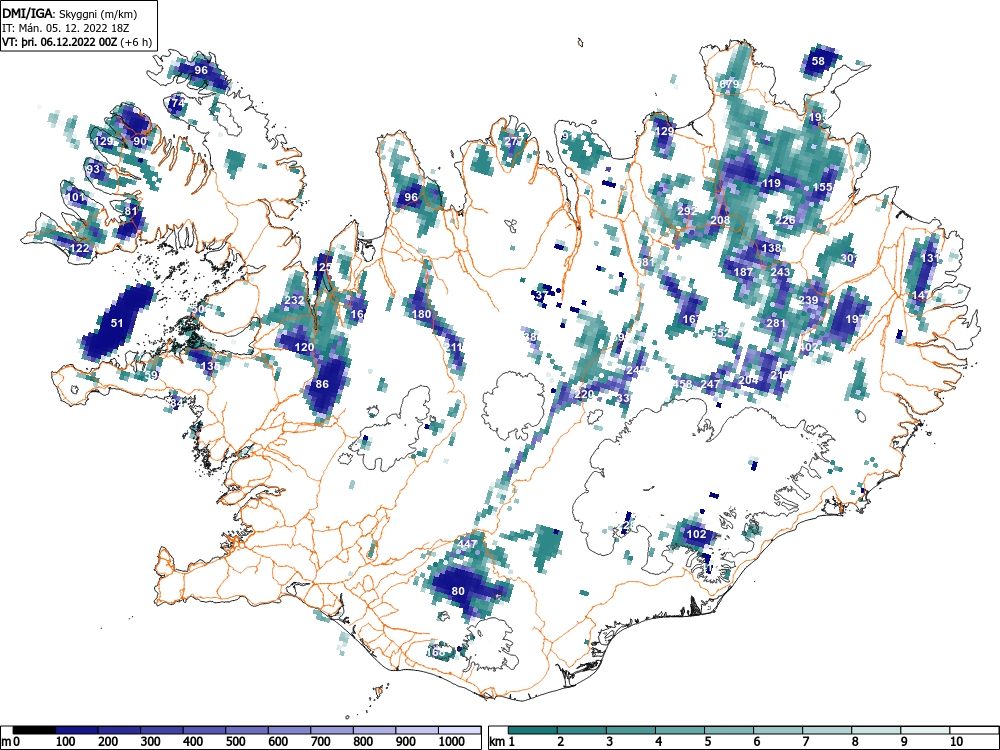Click the visibility value 226 on the map
The width and height of the screenshot is (1000, 750).
786,220
